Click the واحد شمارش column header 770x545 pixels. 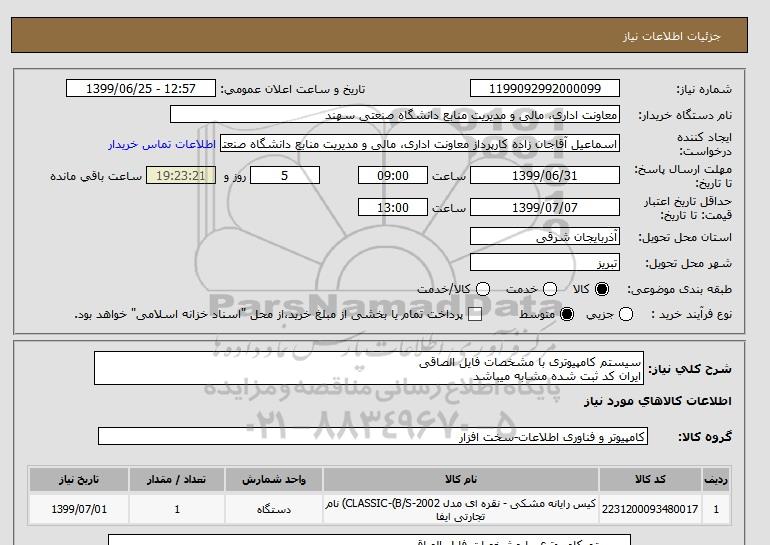coord(274,479)
